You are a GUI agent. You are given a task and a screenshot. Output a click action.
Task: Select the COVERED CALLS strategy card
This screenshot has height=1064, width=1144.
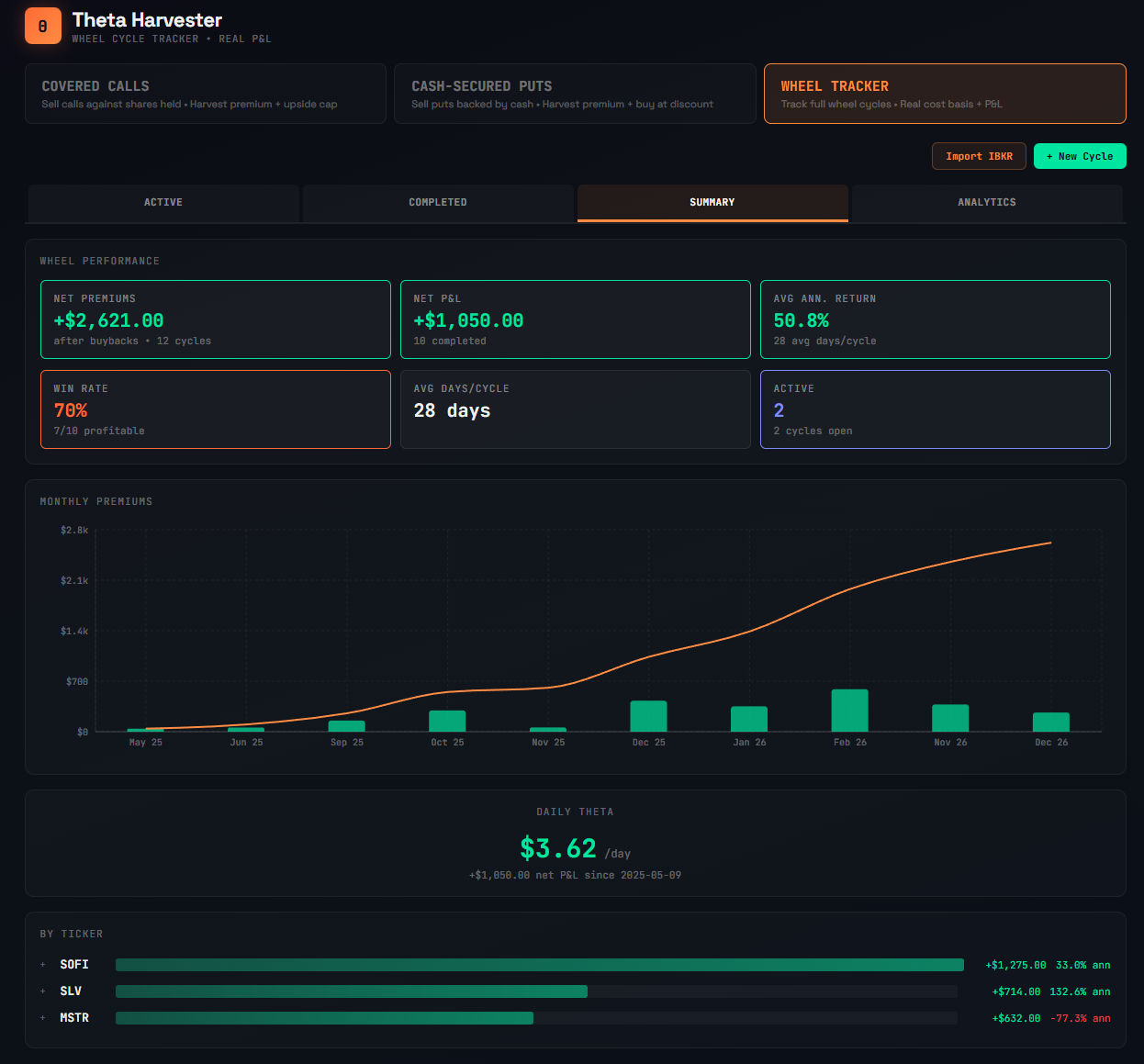(x=206, y=93)
